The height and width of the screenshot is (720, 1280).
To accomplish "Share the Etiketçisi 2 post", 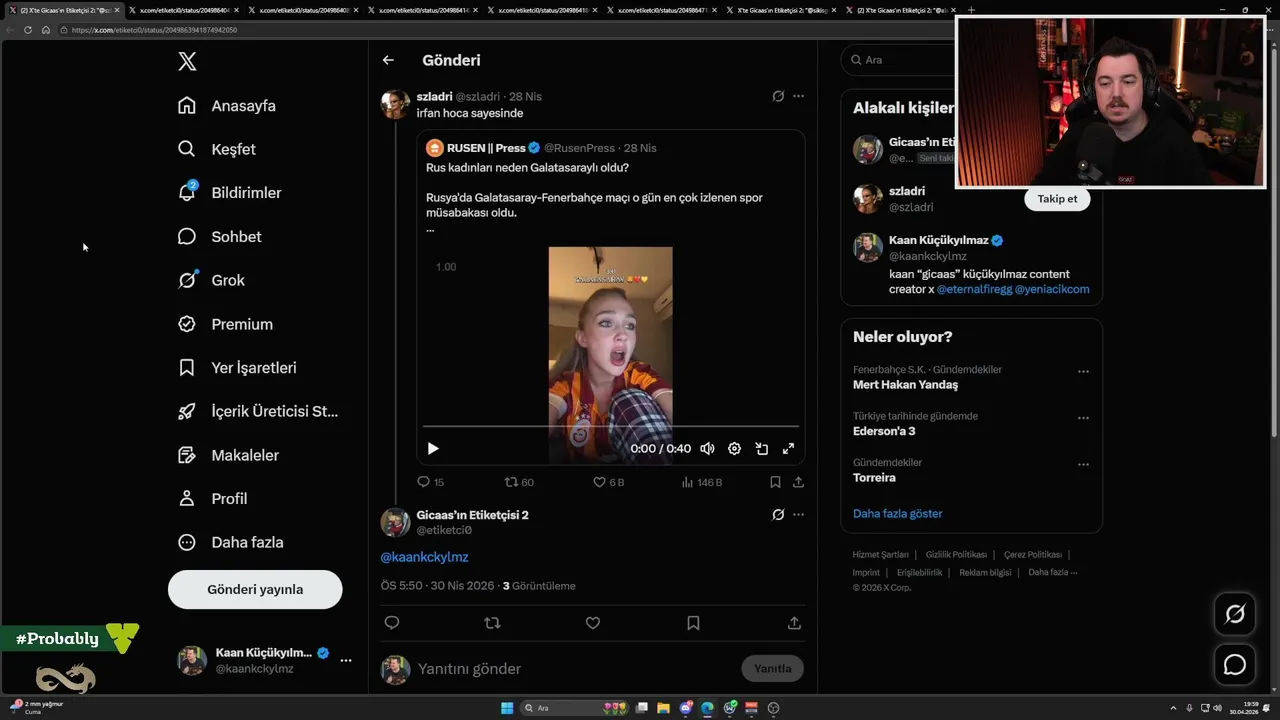I will [794, 623].
